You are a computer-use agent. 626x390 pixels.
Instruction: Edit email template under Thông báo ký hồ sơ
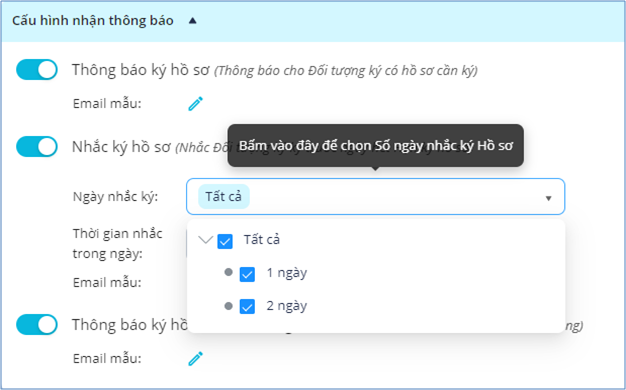(195, 104)
